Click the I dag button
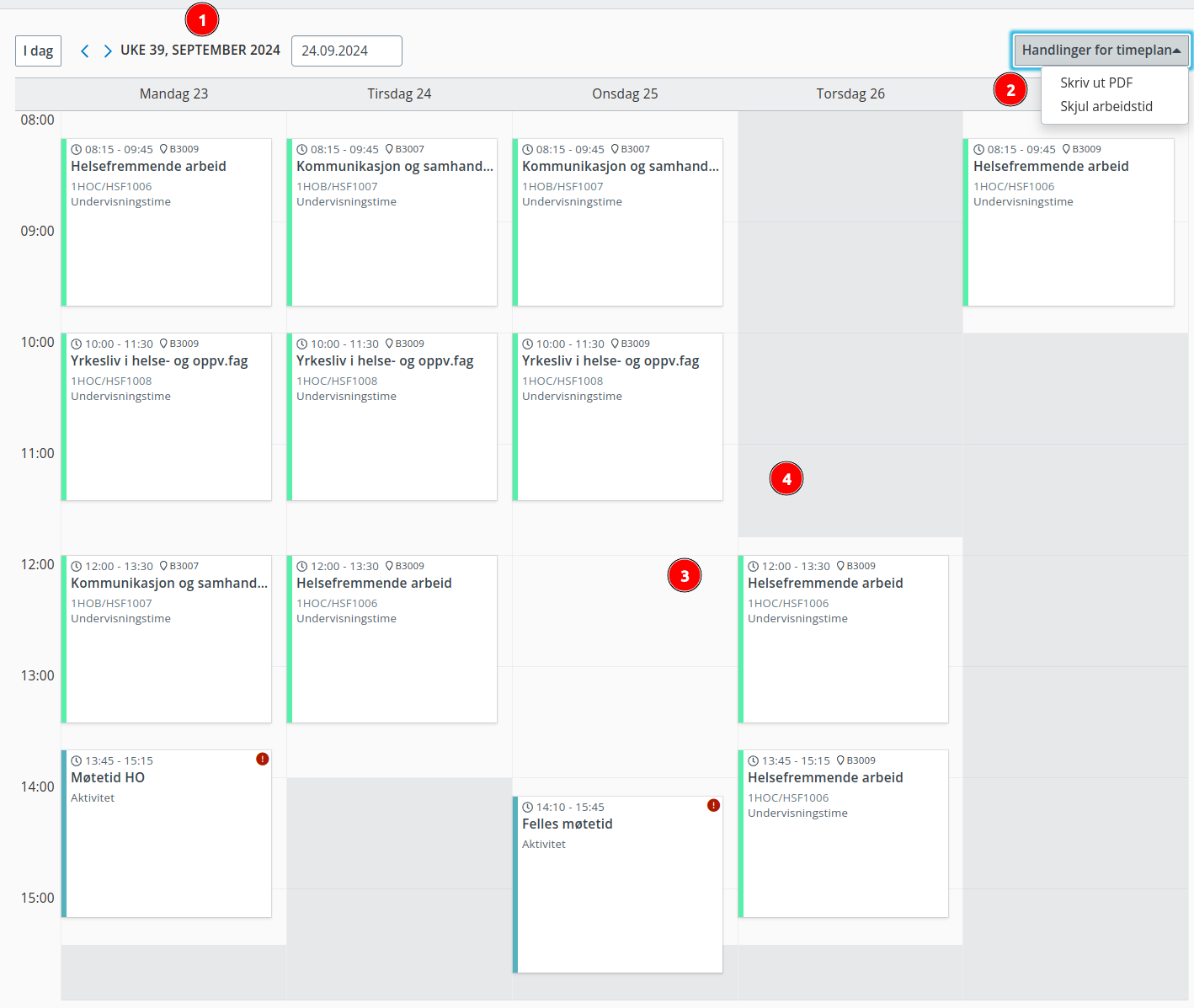Image resolution: width=1194 pixels, height=1008 pixels. [x=38, y=51]
